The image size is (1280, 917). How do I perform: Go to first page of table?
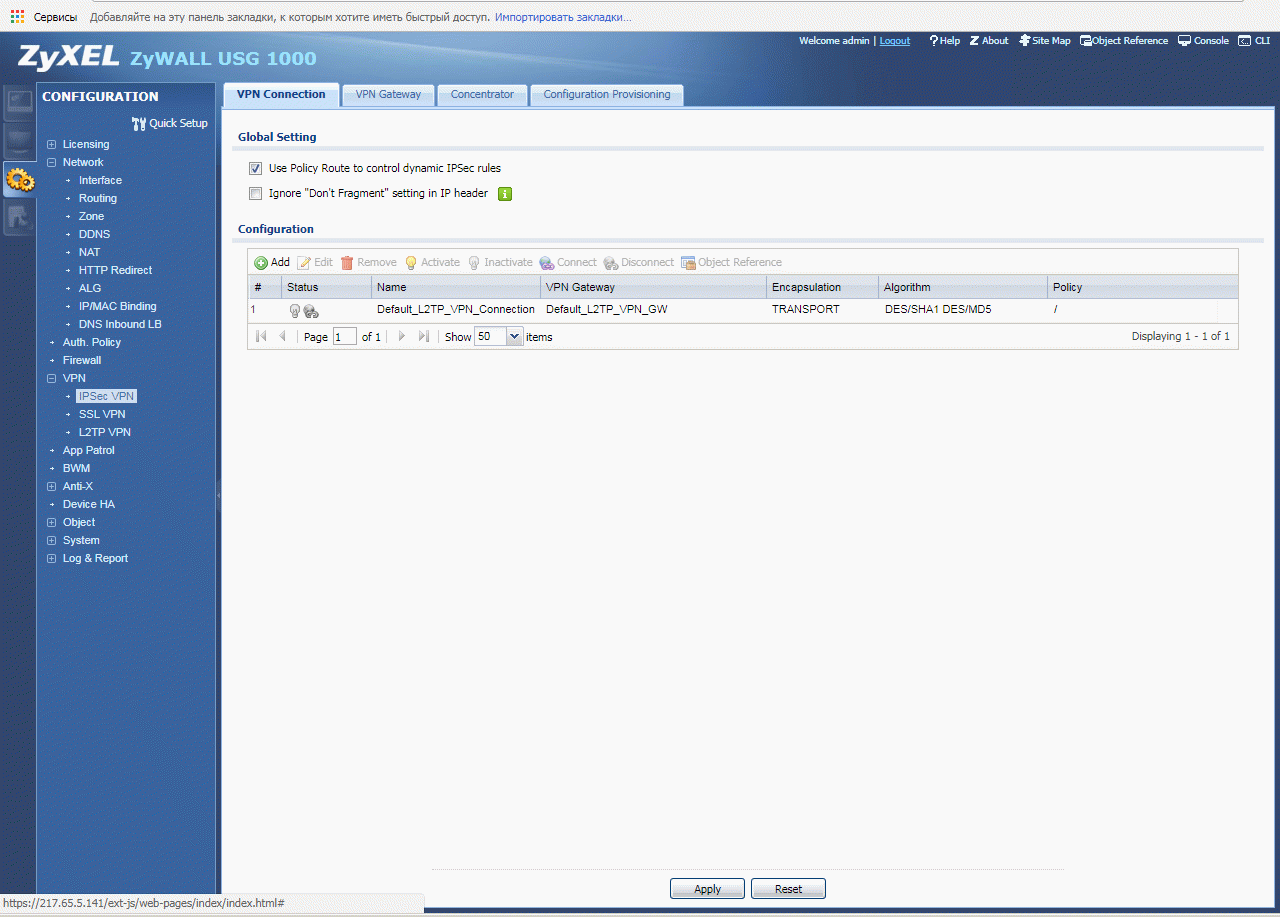pos(261,337)
